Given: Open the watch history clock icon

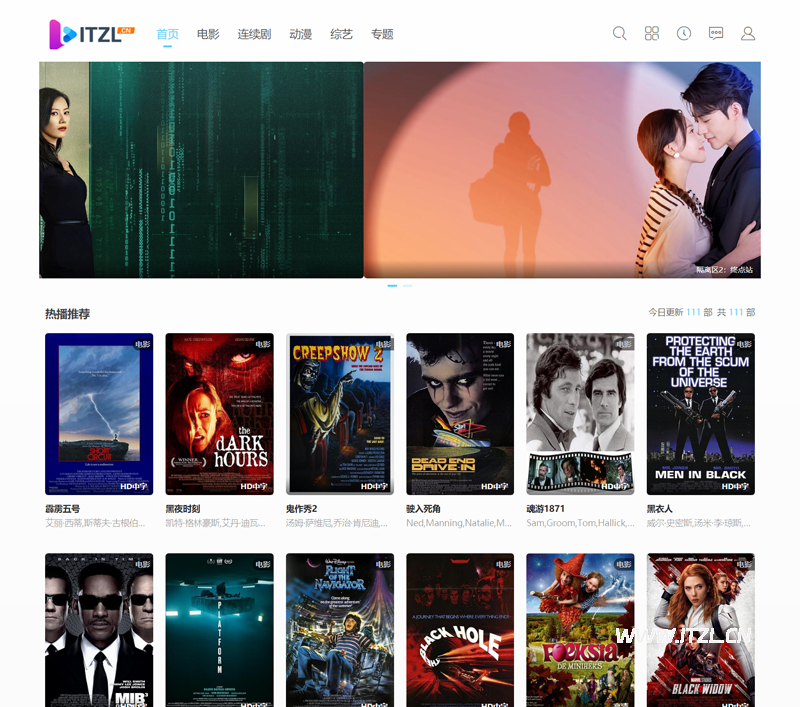Looking at the screenshot, I should pyautogui.click(x=684, y=33).
